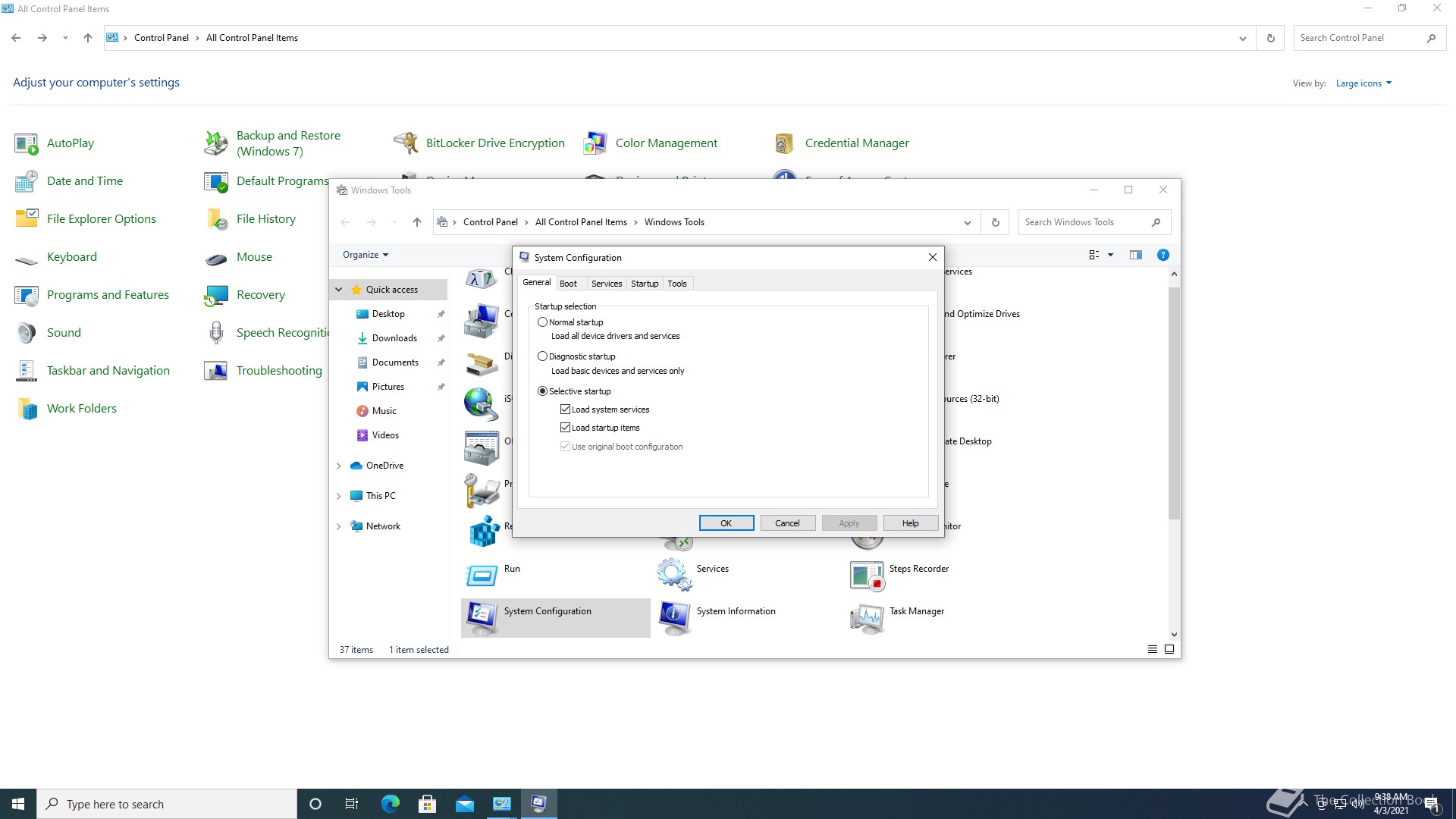The image size is (1456, 819).
Task: Click Help button in System Configuration
Action: point(910,523)
